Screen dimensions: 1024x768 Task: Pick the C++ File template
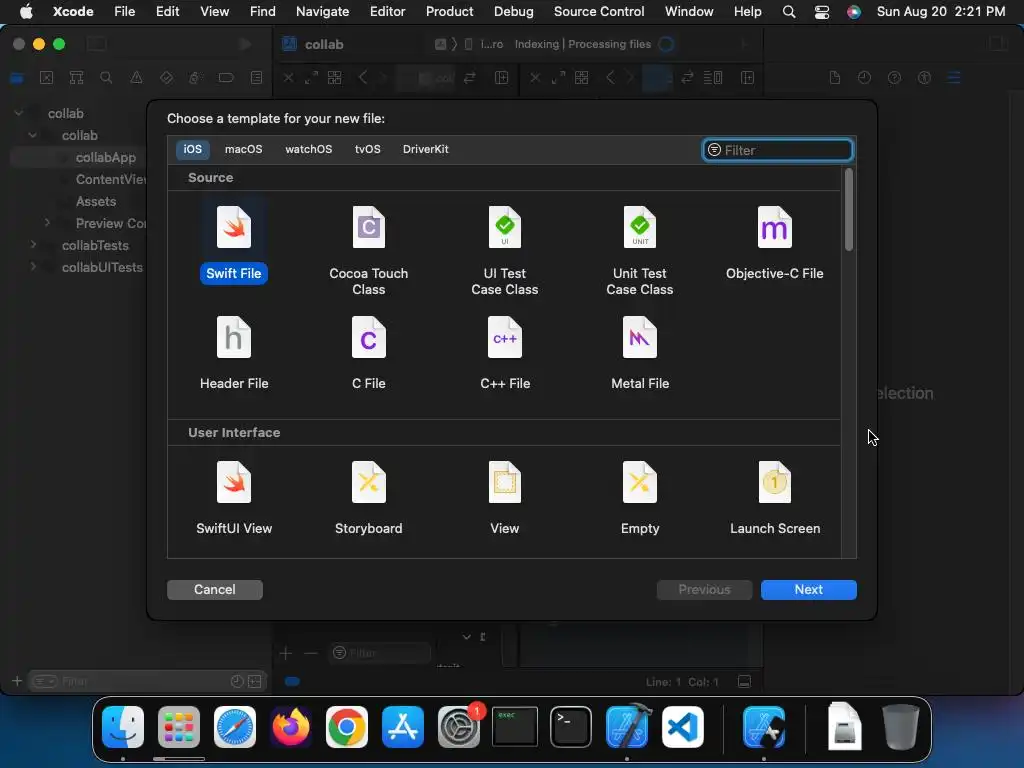[505, 353]
